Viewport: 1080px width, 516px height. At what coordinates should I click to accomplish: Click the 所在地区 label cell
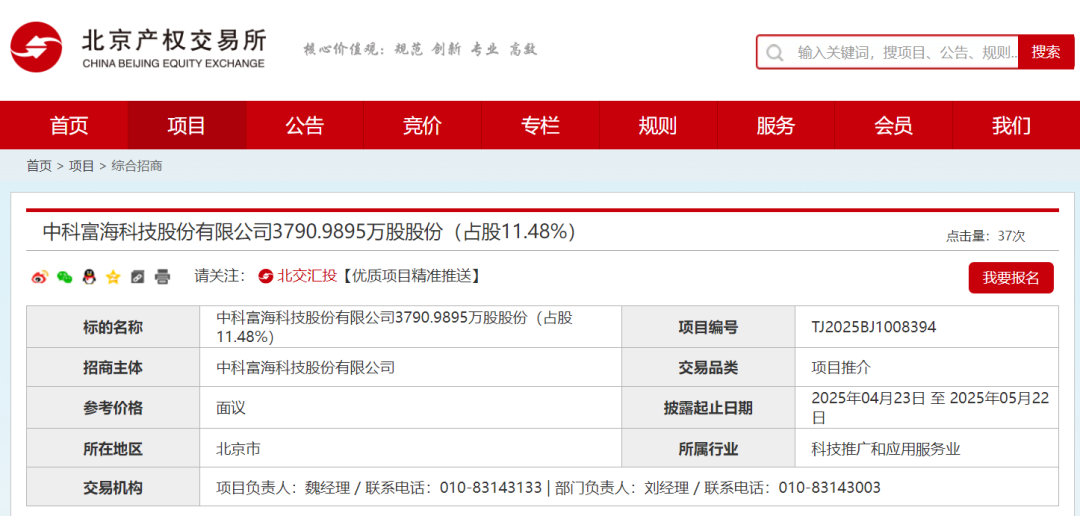click(x=113, y=449)
